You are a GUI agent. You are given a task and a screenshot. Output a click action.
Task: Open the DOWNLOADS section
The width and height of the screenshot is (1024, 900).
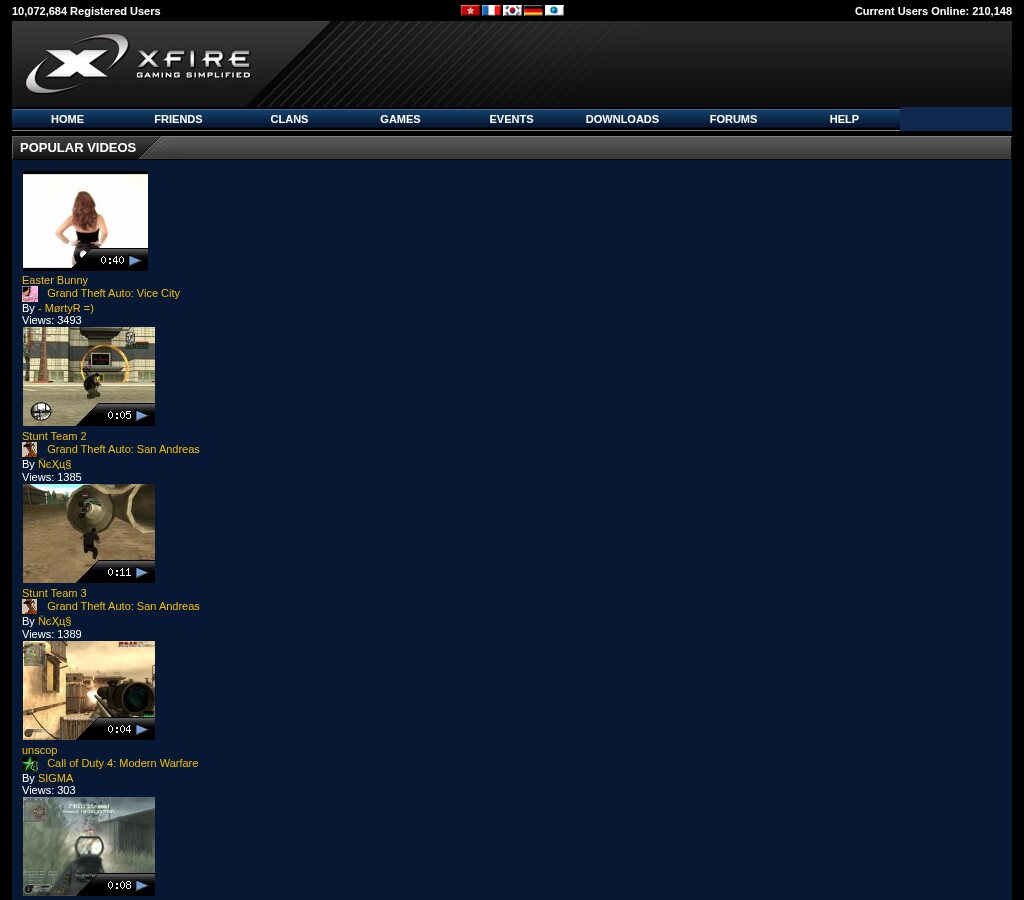click(x=622, y=120)
